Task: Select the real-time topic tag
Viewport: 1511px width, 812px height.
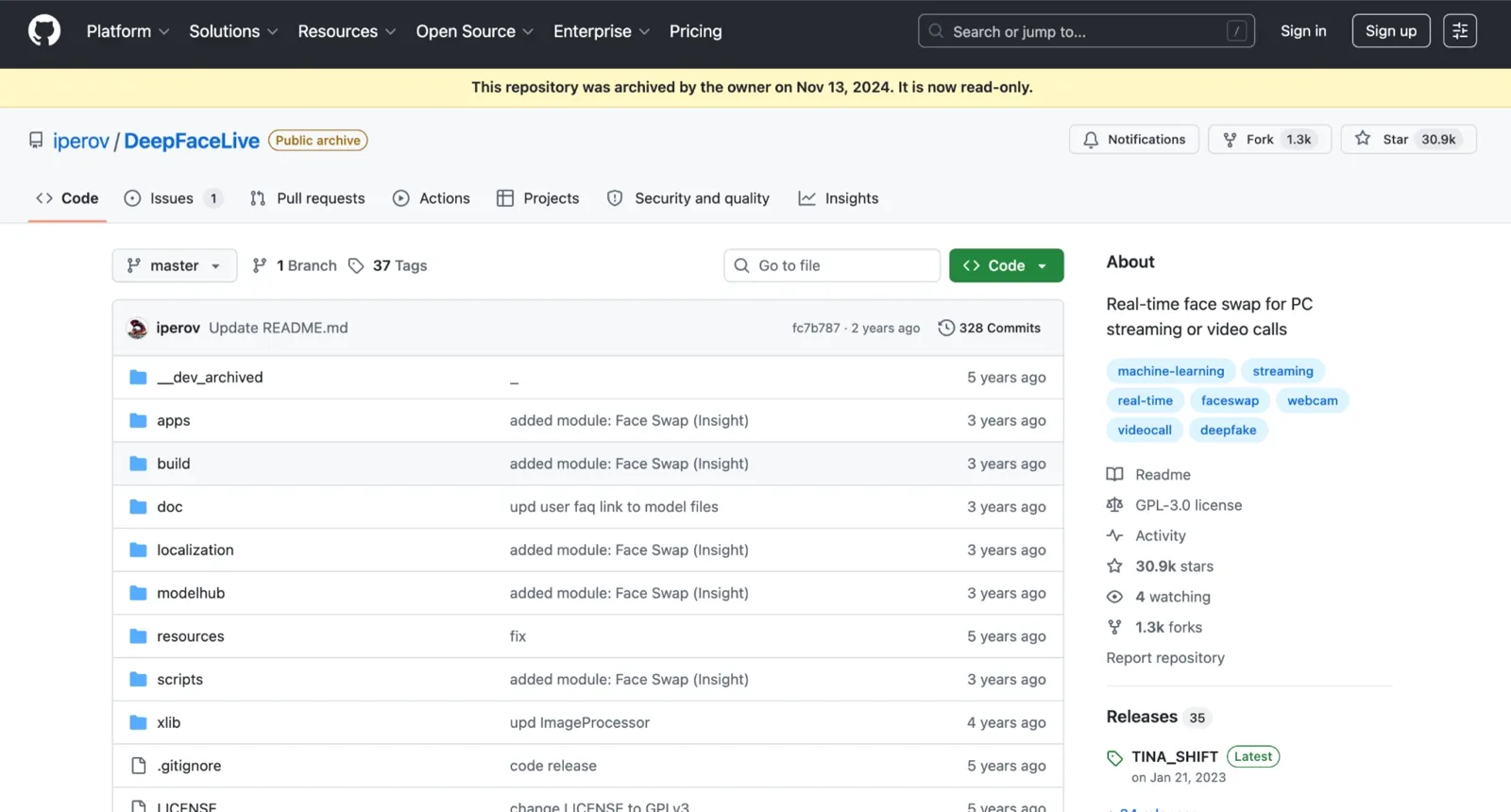Action: point(1146,400)
